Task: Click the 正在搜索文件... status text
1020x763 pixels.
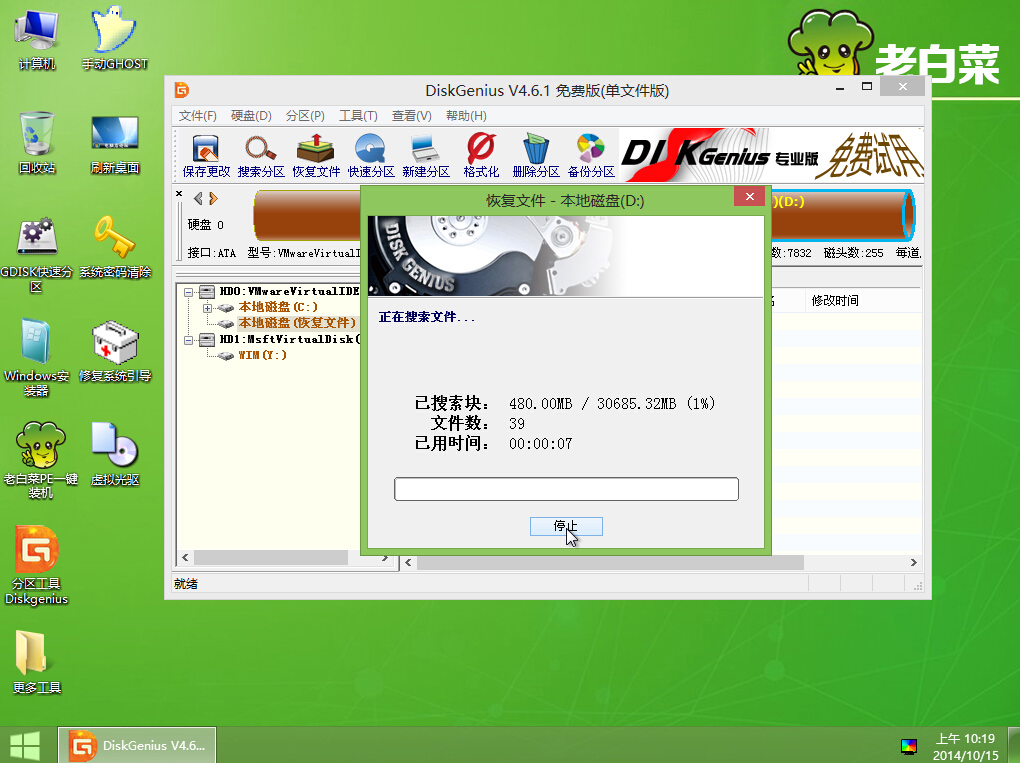Action: click(x=427, y=317)
